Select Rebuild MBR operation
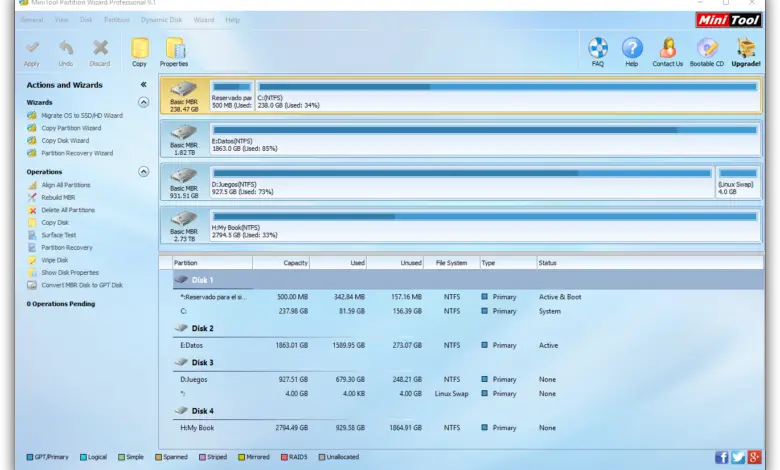Image resolution: width=780 pixels, height=470 pixels. [x=58, y=197]
